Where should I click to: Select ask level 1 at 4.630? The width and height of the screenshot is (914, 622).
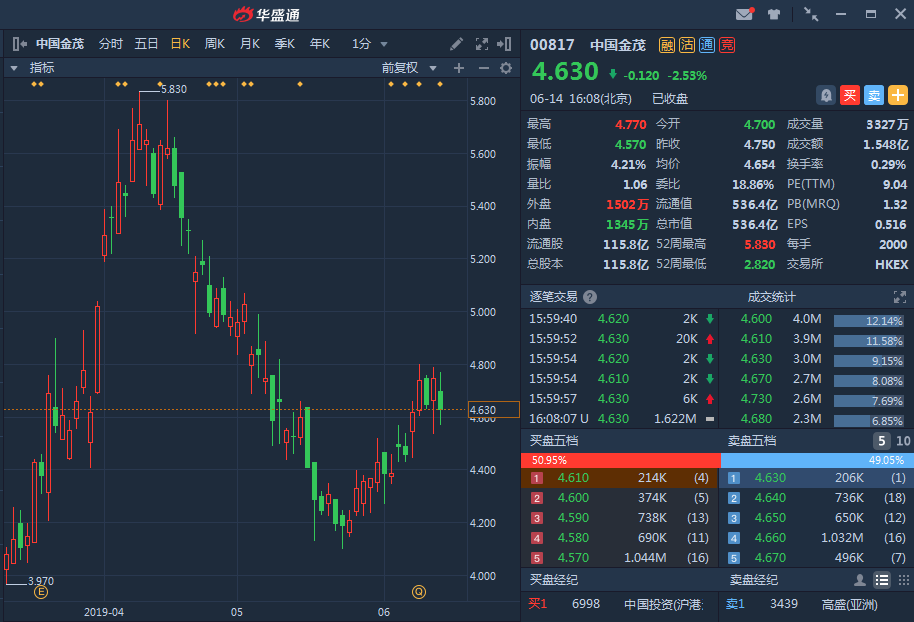[x=817, y=478]
